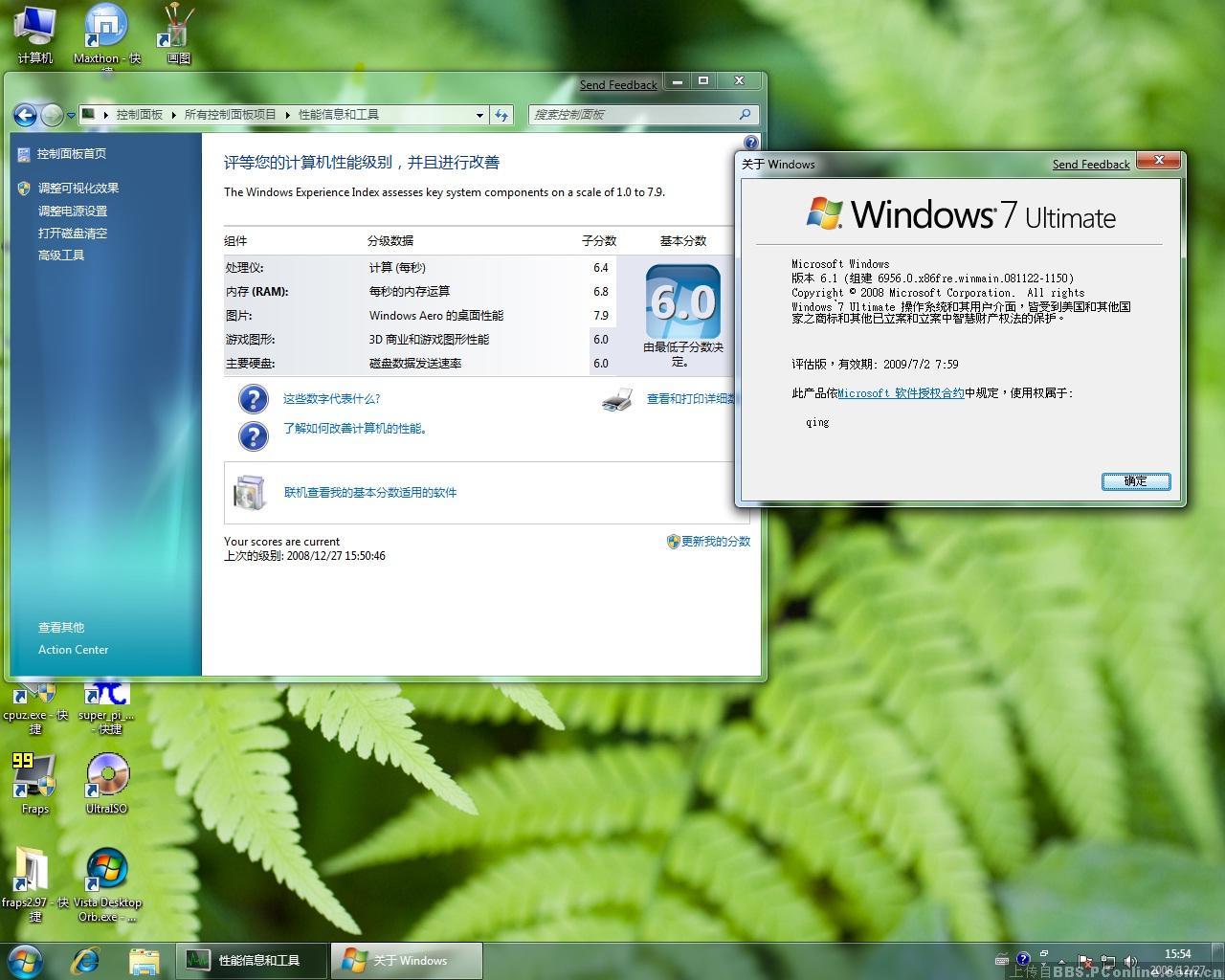The image size is (1225, 980).
Task: Open the Maxthon browser desktop shortcut
Action: (x=106, y=29)
